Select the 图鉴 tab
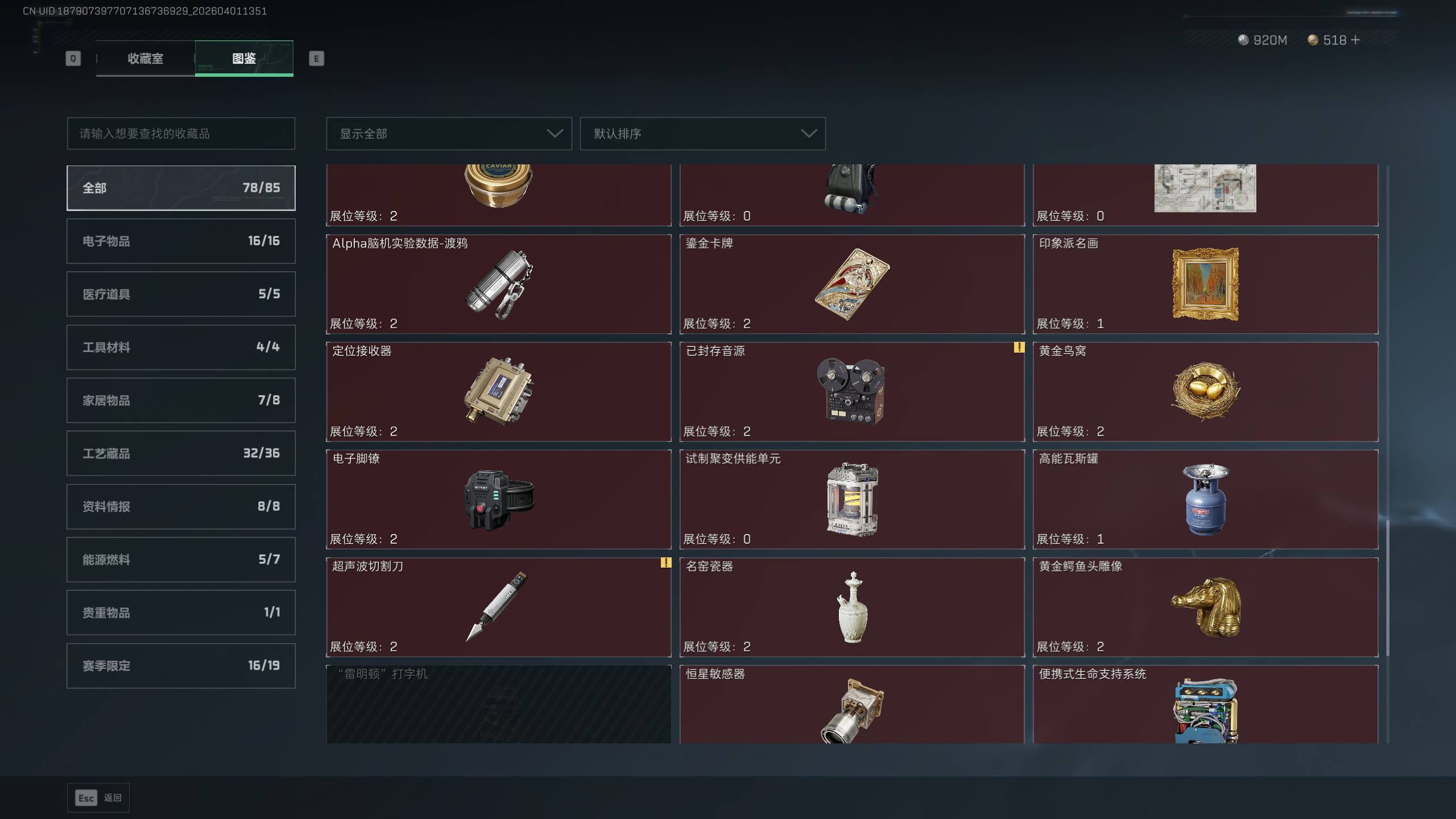The image size is (1456, 819). (244, 58)
